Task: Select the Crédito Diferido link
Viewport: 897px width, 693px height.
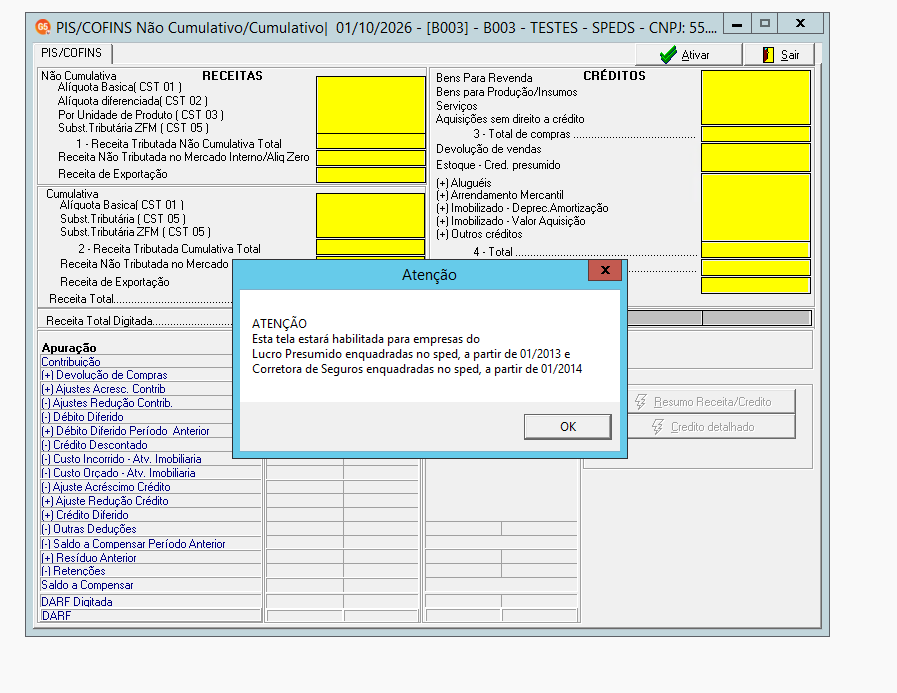Action: coord(85,515)
